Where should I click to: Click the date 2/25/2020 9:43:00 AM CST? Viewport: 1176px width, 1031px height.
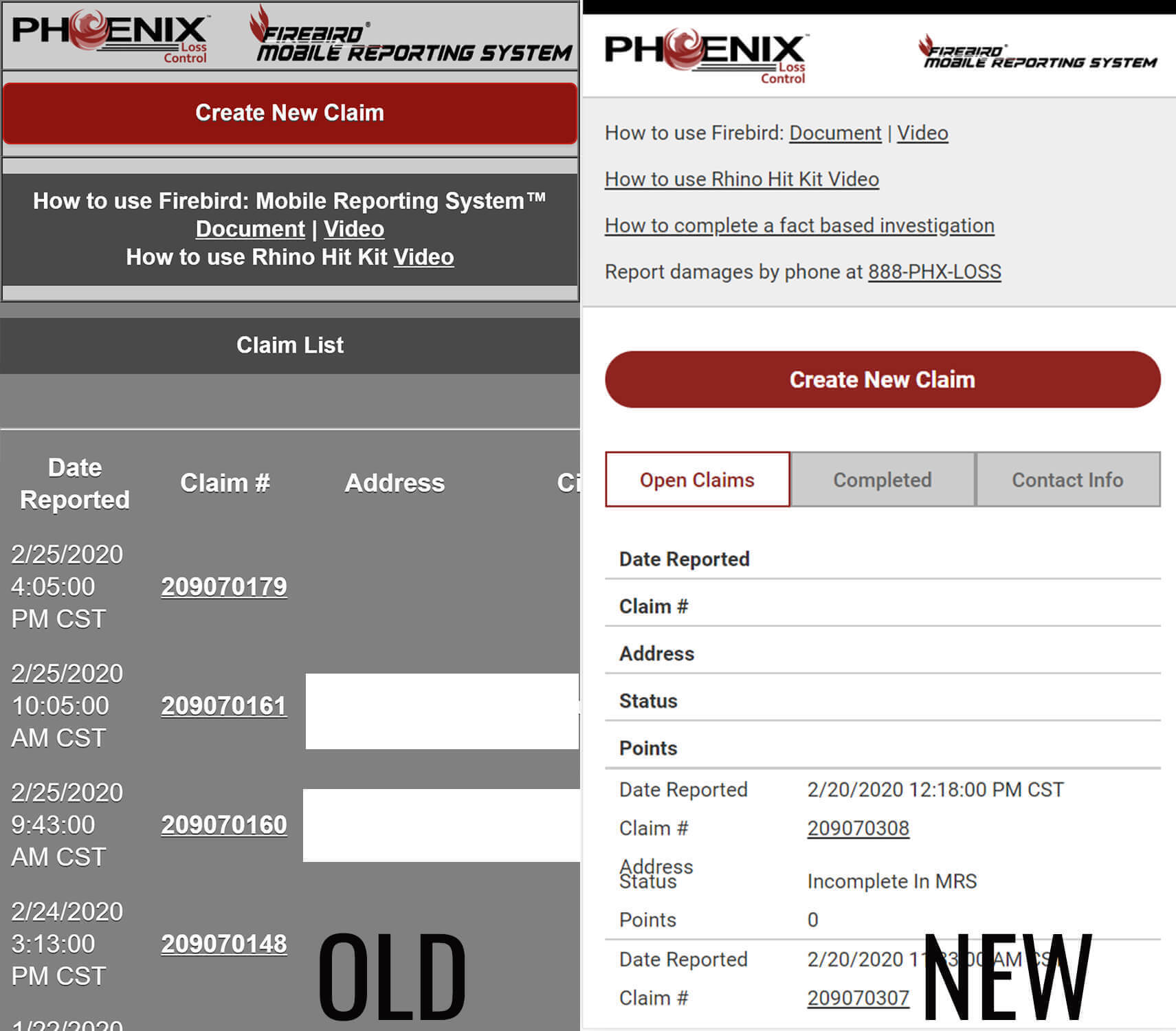pyautogui.click(x=67, y=824)
